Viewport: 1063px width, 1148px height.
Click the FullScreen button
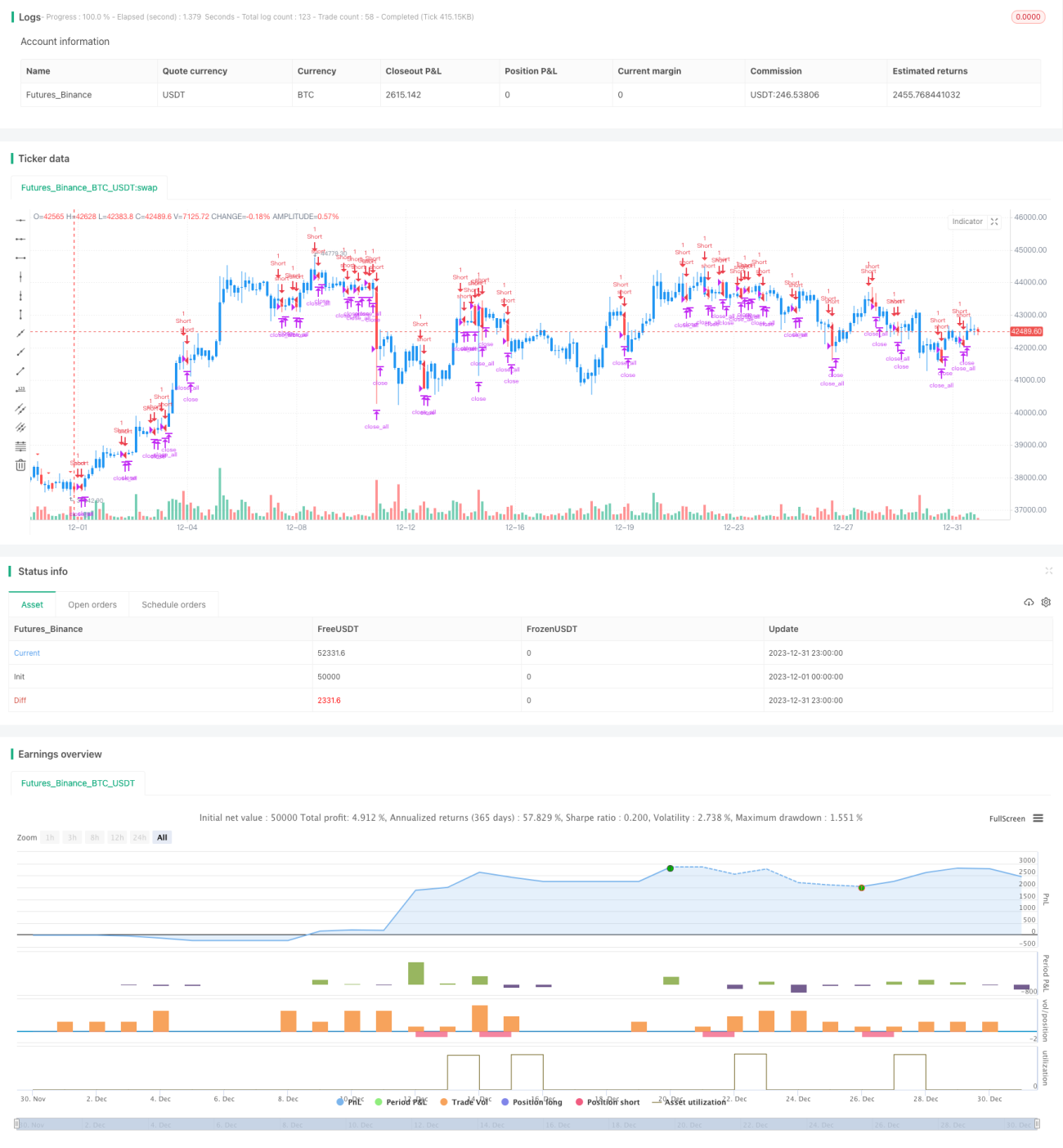pyautogui.click(x=1007, y=818)
